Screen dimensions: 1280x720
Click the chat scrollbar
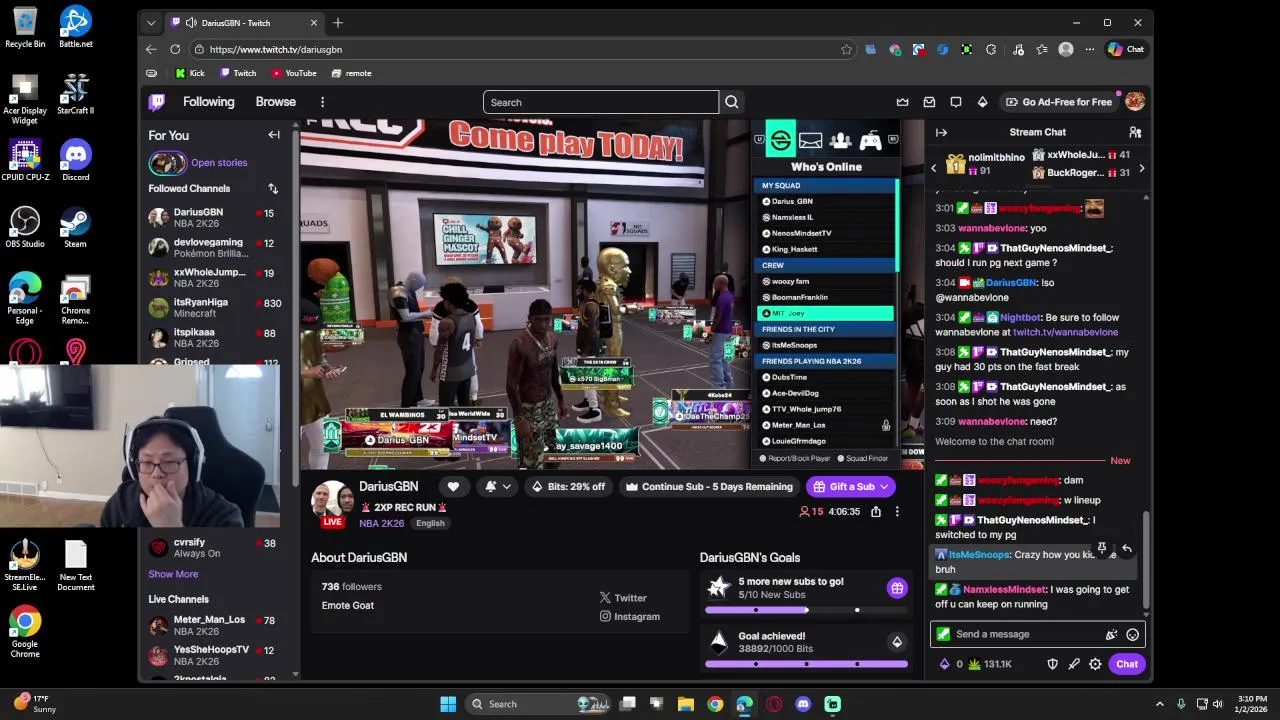[1146, 561]
